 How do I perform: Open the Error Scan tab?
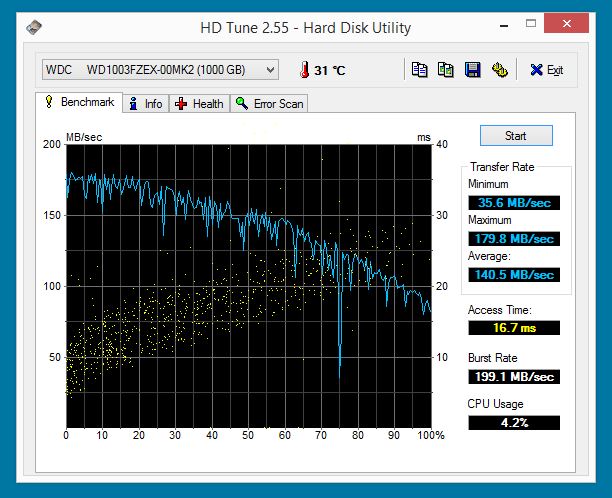coord(270,103)
